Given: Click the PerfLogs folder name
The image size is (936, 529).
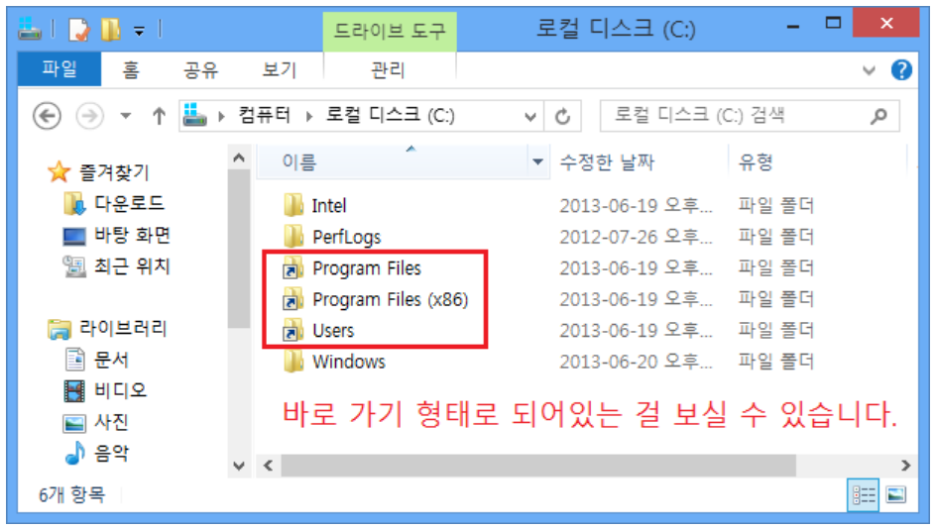Looking at the screenshot, I should click(347, 237).
